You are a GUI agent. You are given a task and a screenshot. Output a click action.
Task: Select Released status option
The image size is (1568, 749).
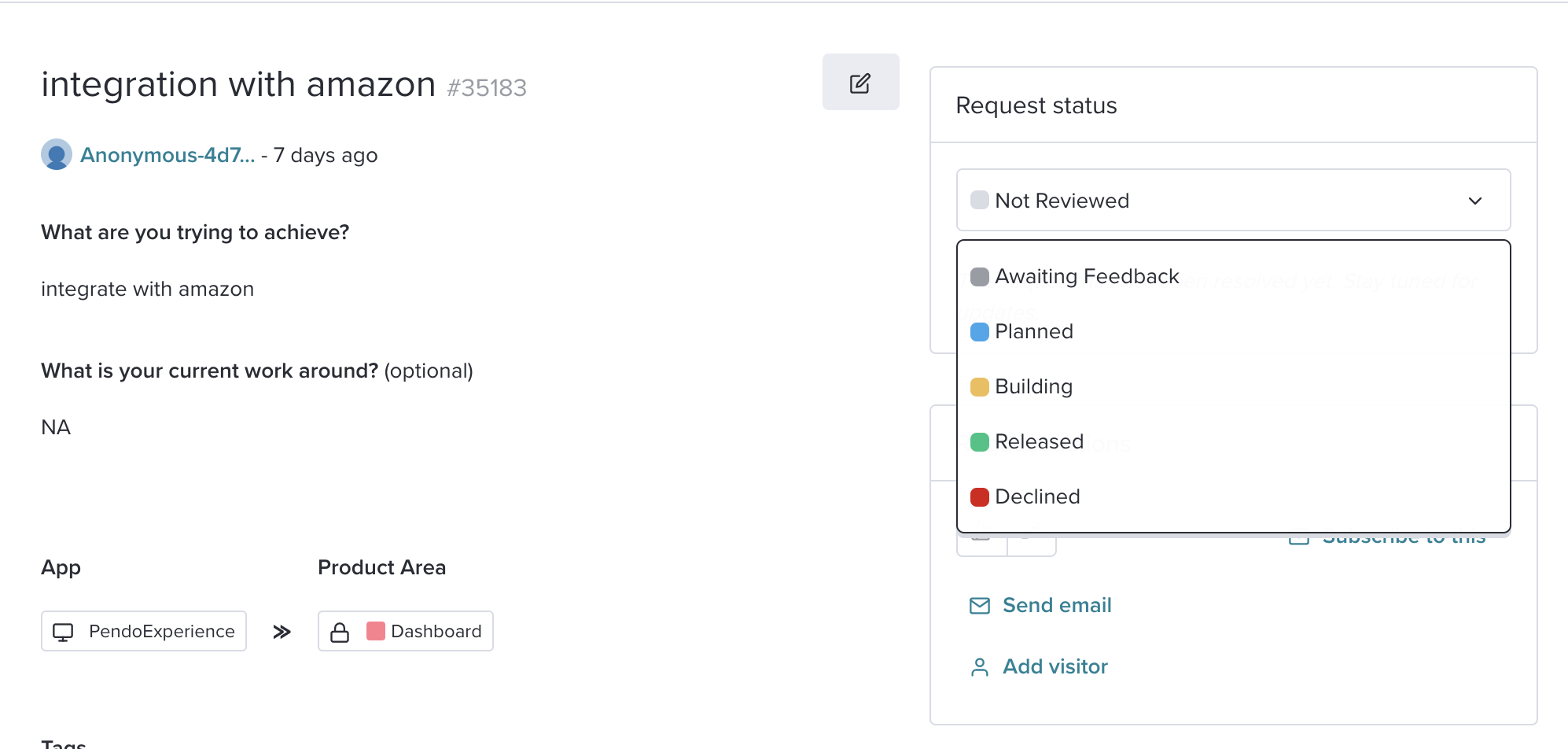[x=1233, y=441]
